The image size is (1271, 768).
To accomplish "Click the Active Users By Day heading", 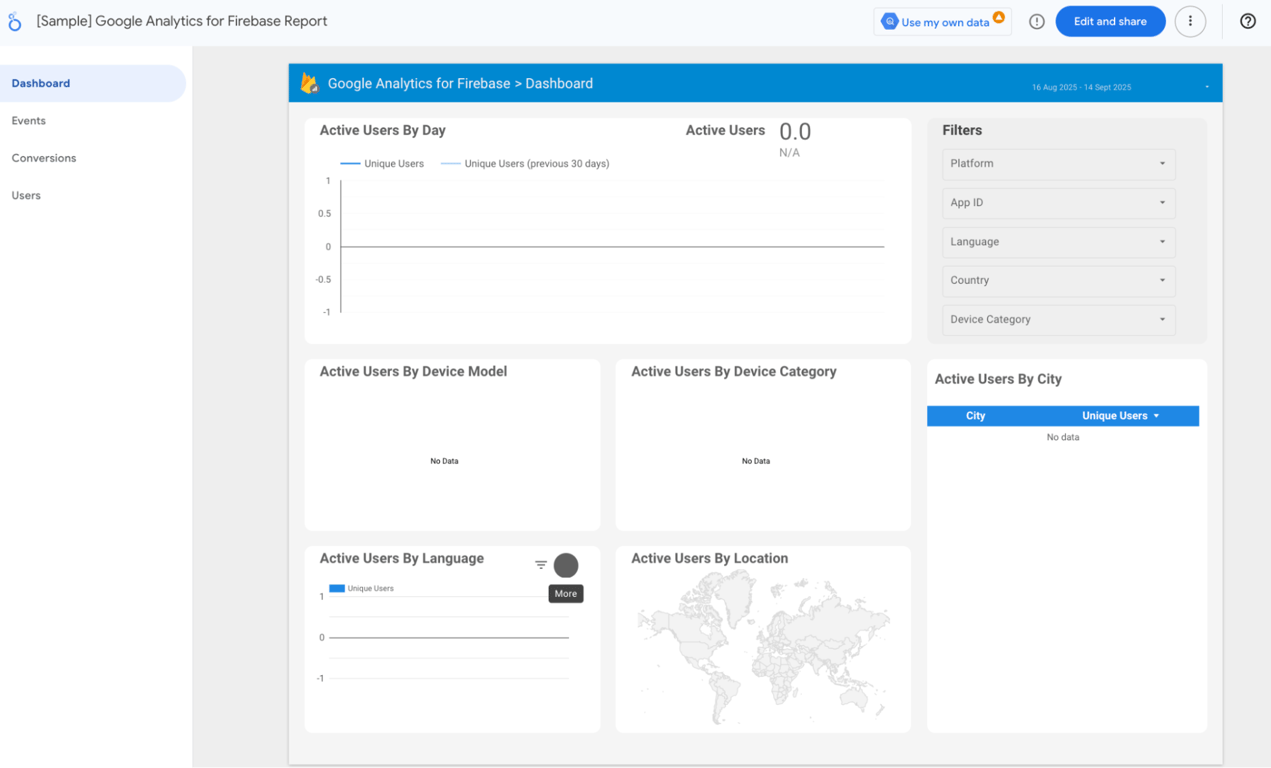I will 382,130.
